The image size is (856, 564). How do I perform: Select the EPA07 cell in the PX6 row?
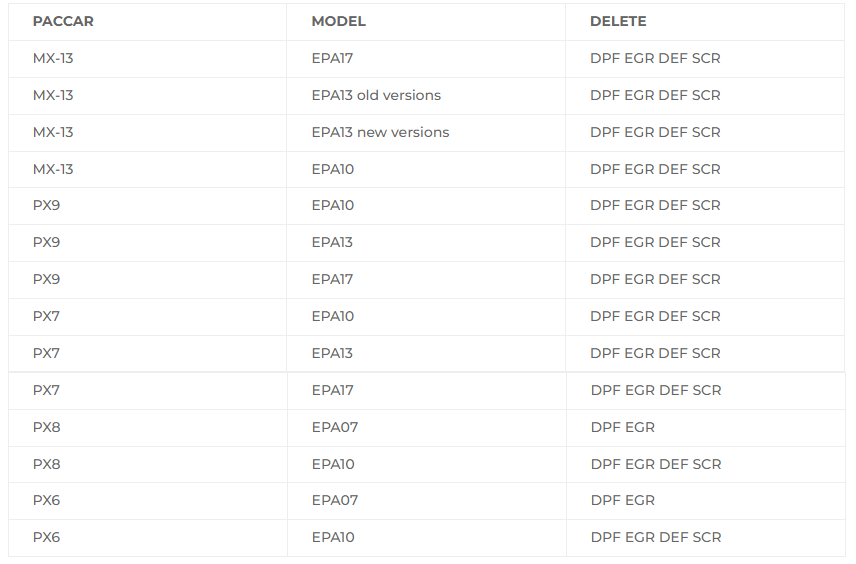click(335, 500)
